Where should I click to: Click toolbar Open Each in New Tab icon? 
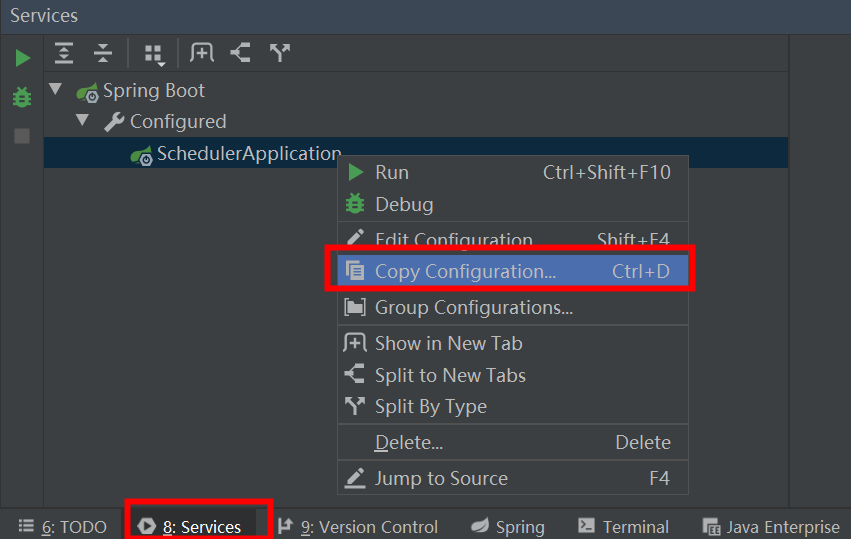pyautogui.click(x=240, y=53)
